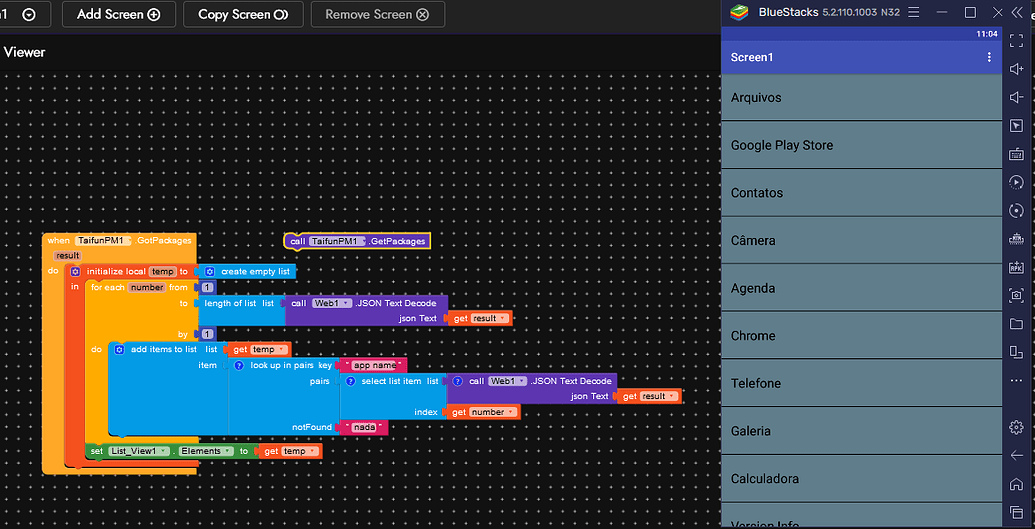
Task: Open TaifunPM1 dropdown in the when GotPackages block
Action: coord(104,240)
